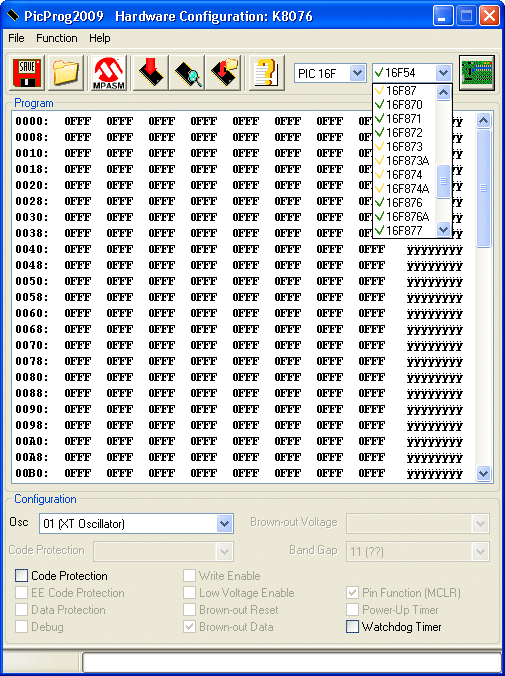The image size is (505, 676).
Task: Click the Program view scroll up arrow
Action: click(x=483, y=121)
